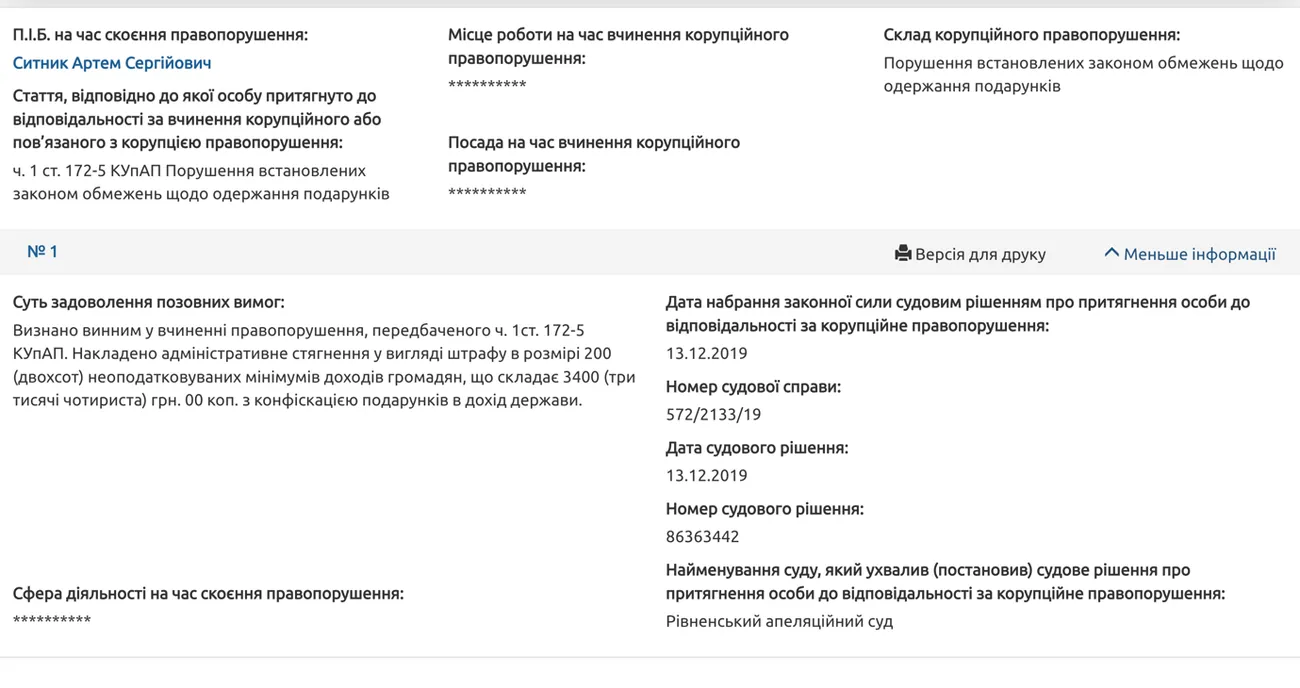Click the upward chevron beside Меньше інформації
This screenshot has height=688, width=1300.
coord(1111,253)
